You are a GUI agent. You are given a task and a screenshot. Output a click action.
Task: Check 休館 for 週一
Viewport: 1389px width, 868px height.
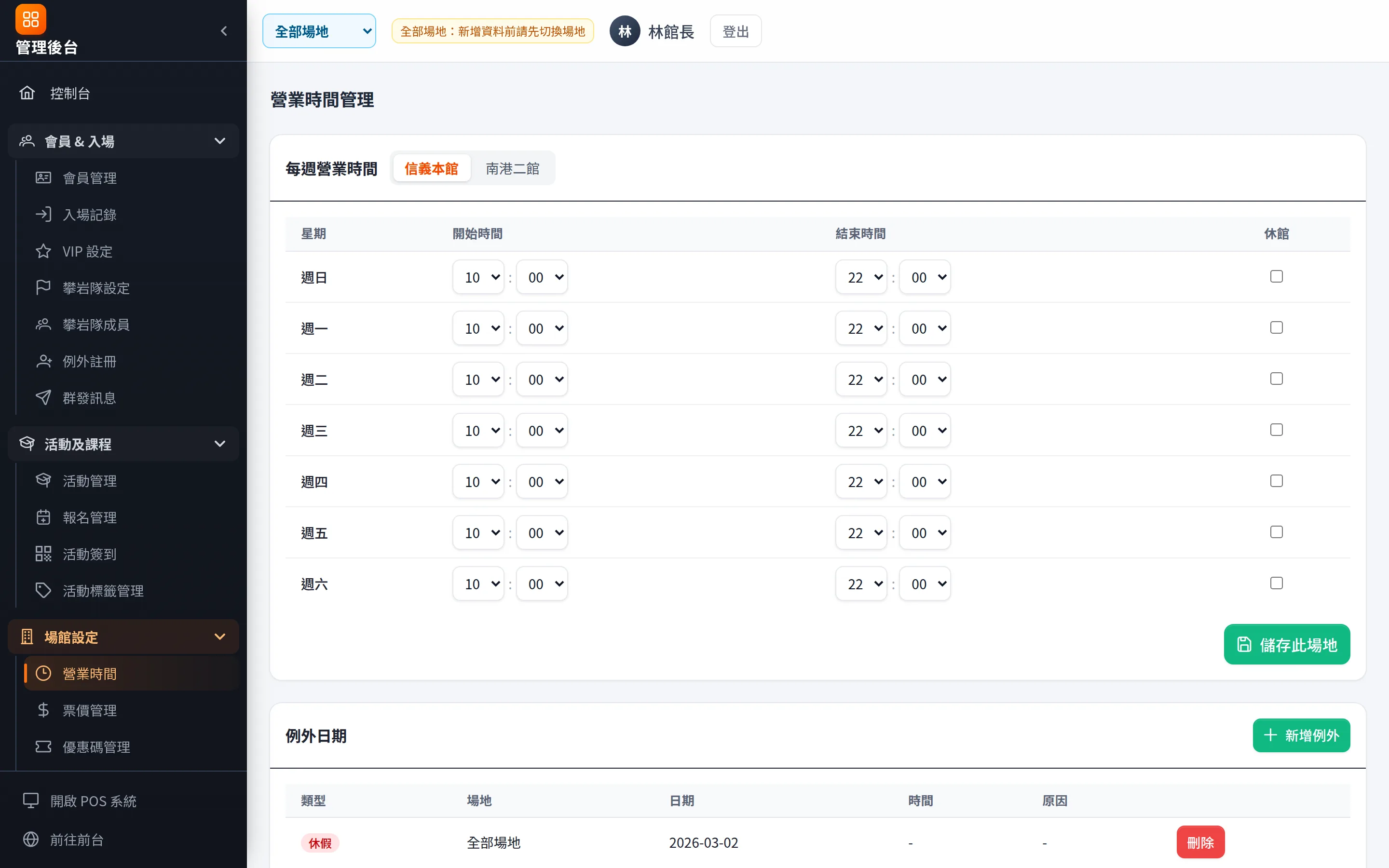point(1276,328)
